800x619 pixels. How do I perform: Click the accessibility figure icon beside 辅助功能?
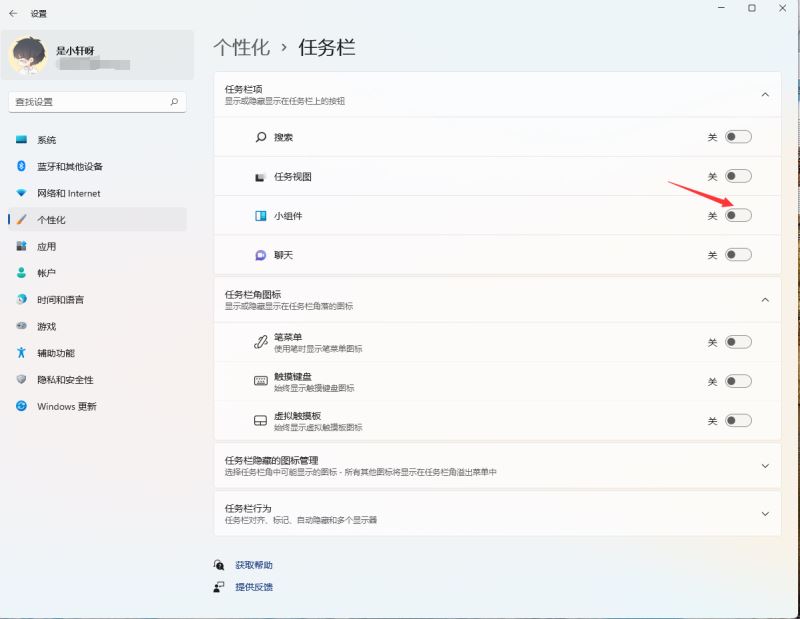pos(21,352)
